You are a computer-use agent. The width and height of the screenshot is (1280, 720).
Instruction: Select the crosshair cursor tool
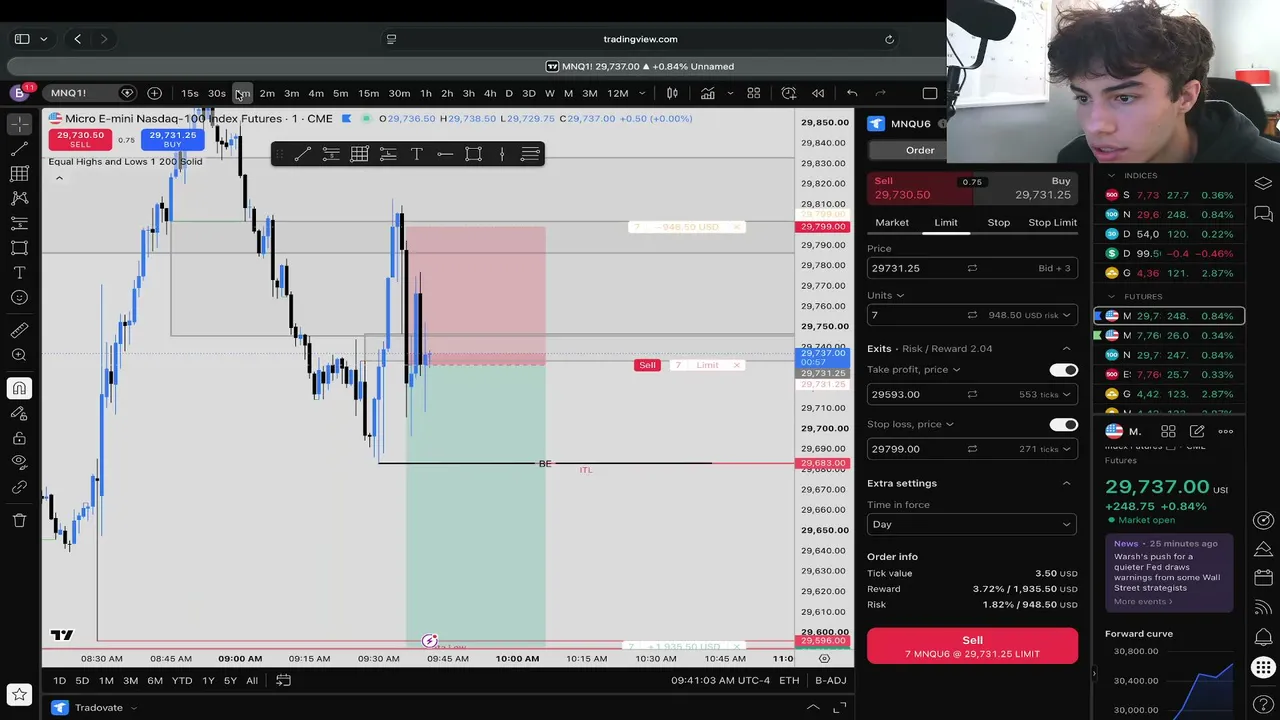[x=19, y=124]
